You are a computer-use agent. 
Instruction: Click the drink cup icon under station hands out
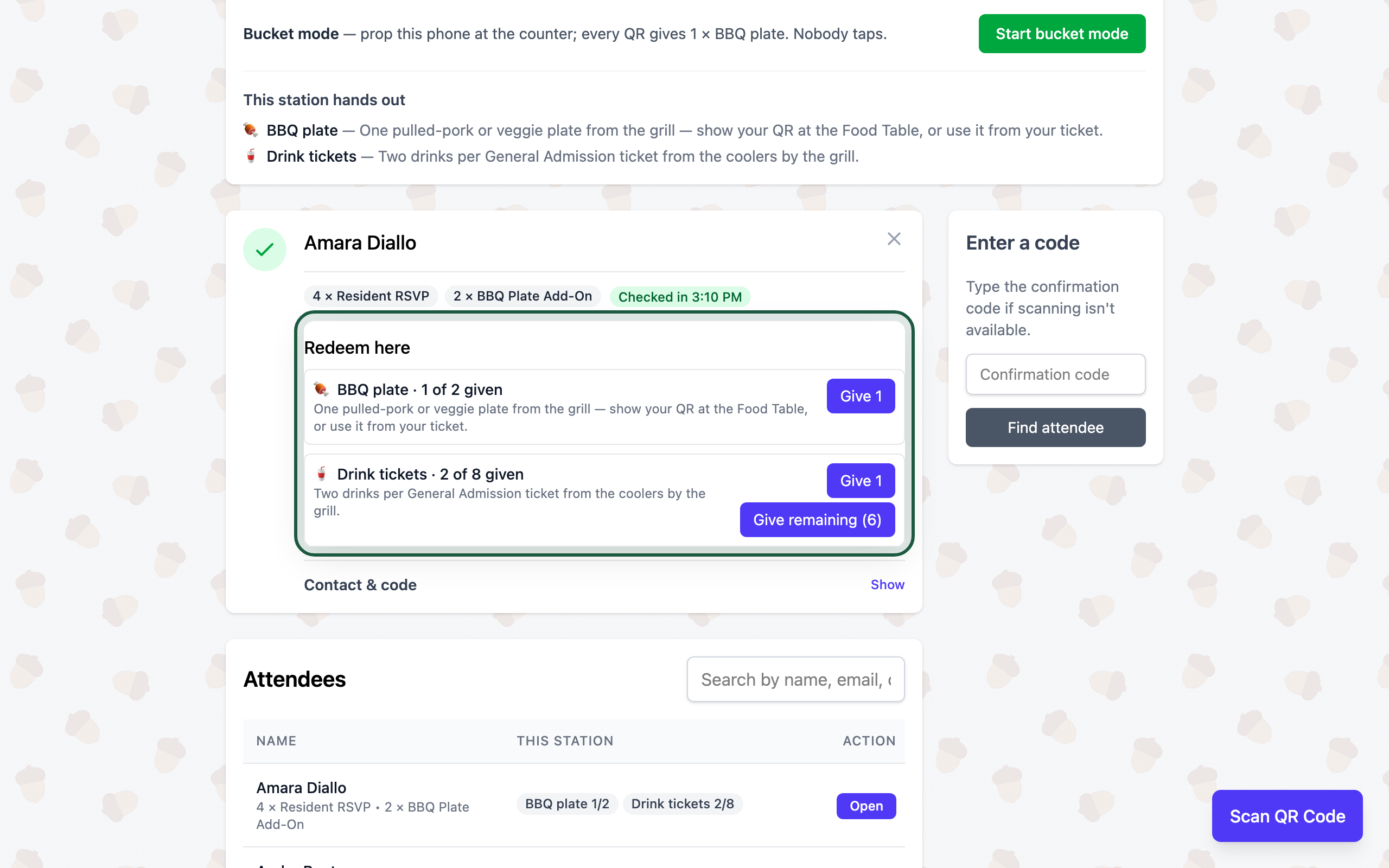coord(251,156)
